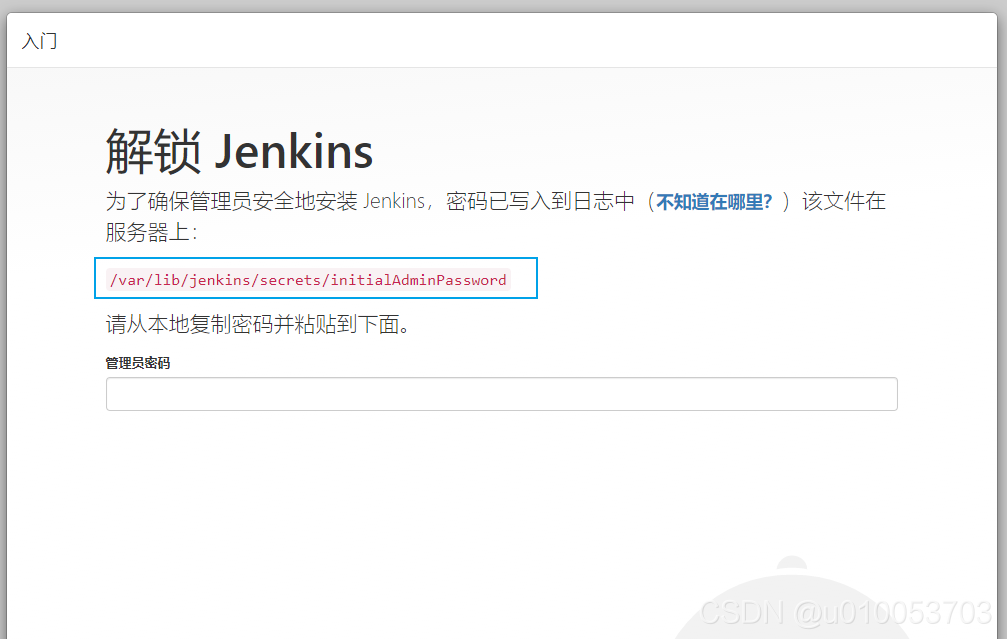
Task: Click the "入门" dialog header title
Action: tap(39, 41)
